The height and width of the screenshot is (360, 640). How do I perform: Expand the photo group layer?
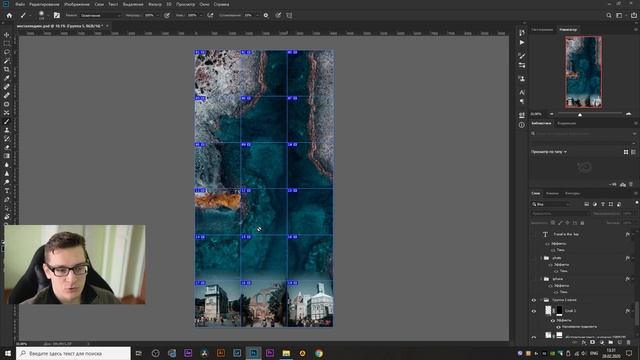tap(541, 258)
